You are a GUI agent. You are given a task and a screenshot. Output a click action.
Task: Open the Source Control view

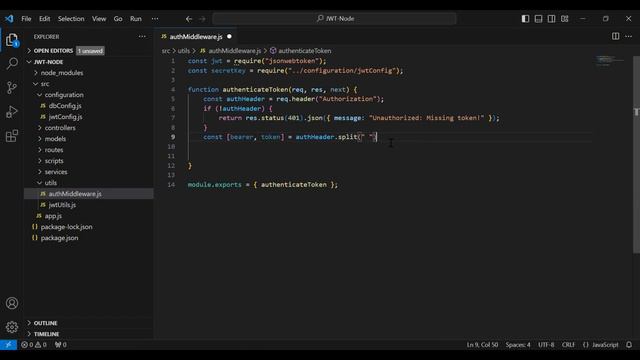(x=12, y=87)
